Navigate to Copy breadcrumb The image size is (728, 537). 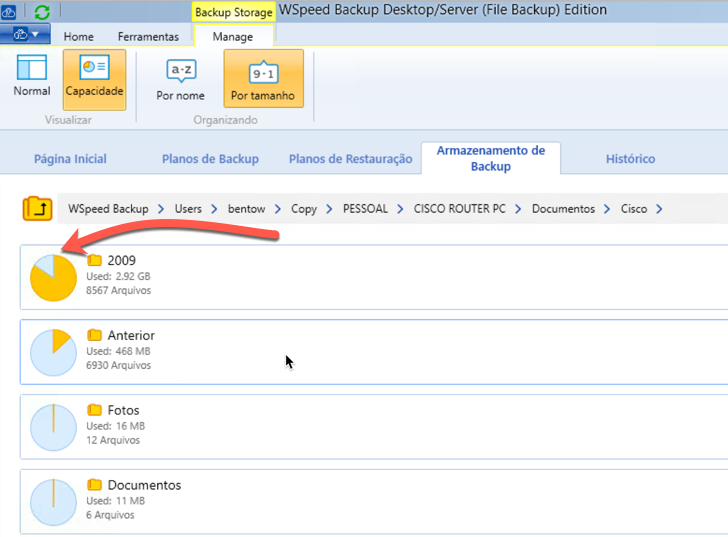[304, 209]
